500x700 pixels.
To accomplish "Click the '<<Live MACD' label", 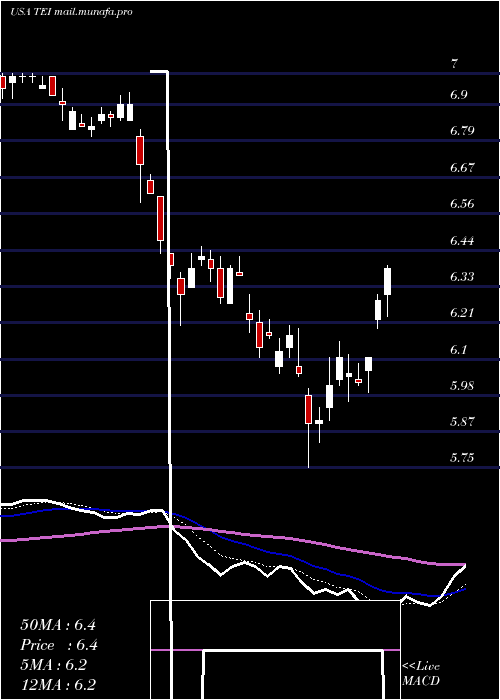I will point(421,674).
